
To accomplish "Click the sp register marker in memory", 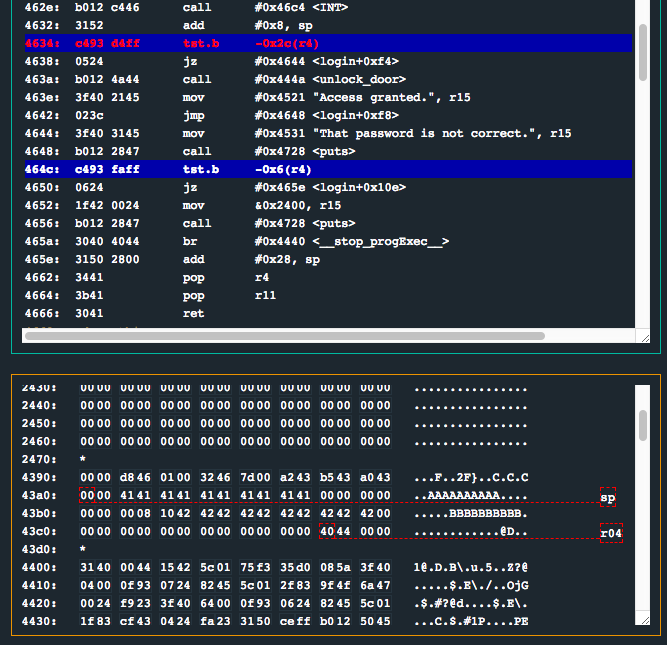I will tap(608, 497).
